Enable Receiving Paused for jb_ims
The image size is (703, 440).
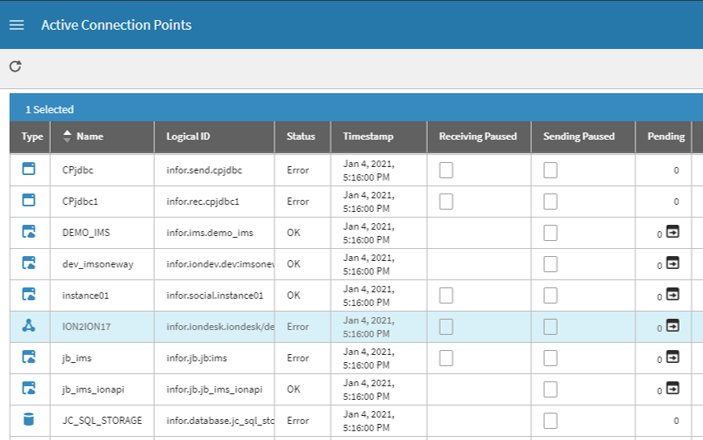click(x=446, y=357)
